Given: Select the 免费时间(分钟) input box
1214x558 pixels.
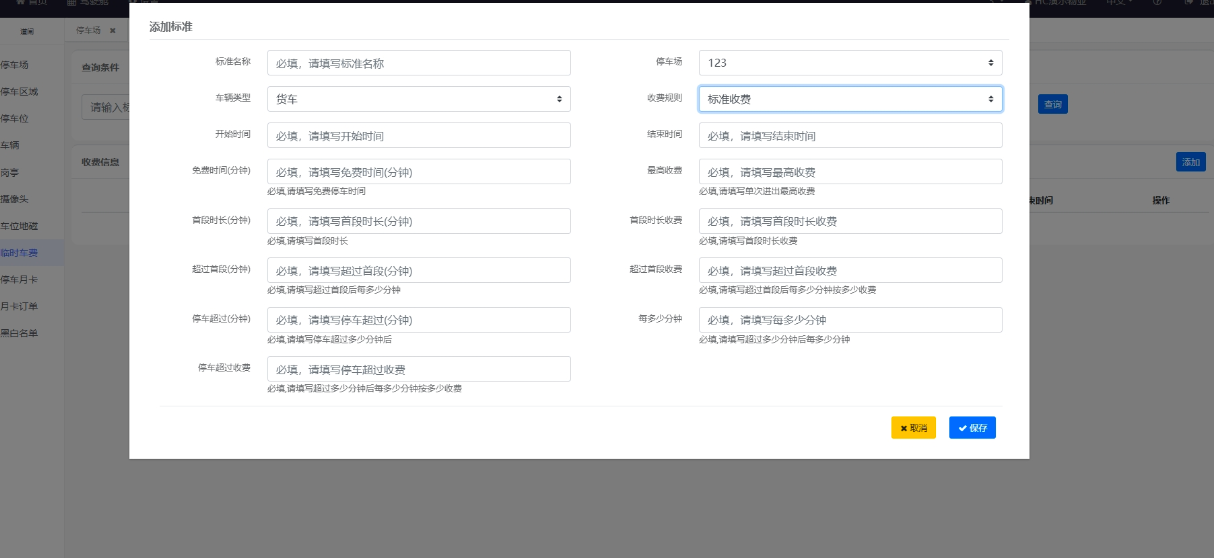Looking at the screenshot, I should pyautogui.click(x=418, y=172).
